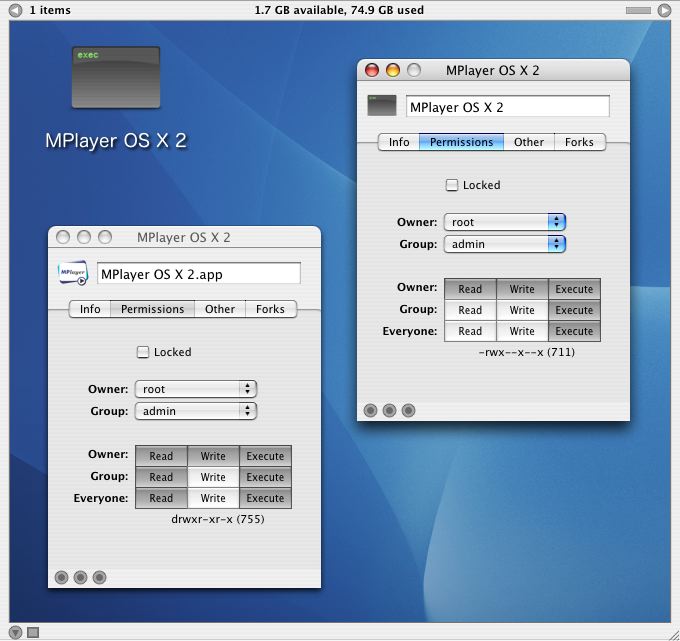
Task: Toggle Group Read in front window
Action: tap(470, 310)
